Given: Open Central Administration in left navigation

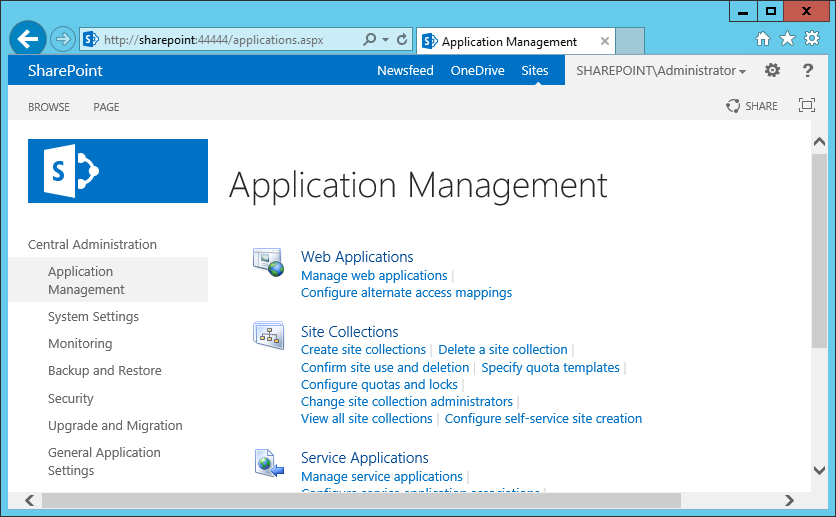Looking at the screenshot, I should click(92, 245).
